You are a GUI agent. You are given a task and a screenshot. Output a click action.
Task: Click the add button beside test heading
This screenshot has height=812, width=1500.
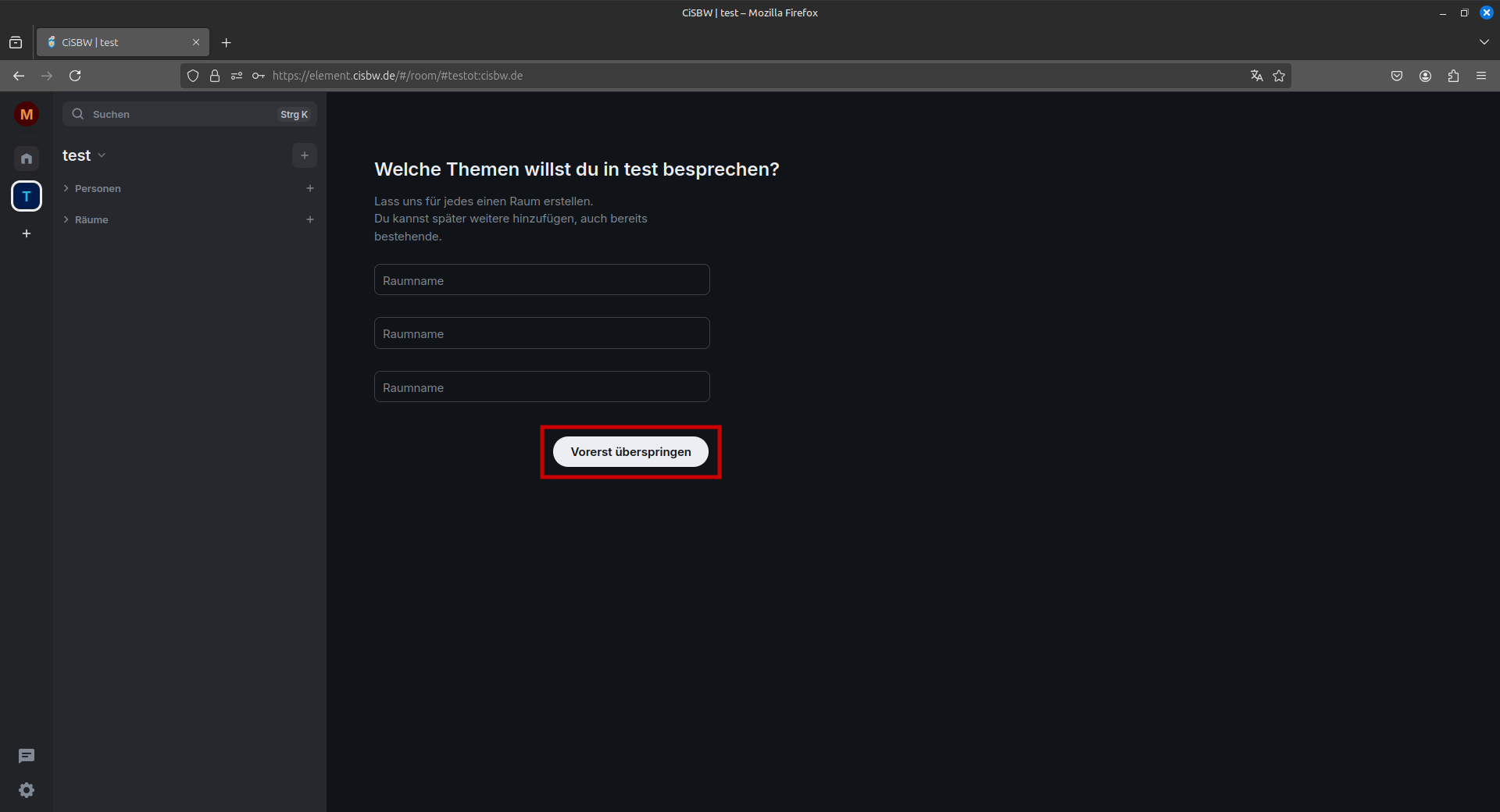point(305,155)
